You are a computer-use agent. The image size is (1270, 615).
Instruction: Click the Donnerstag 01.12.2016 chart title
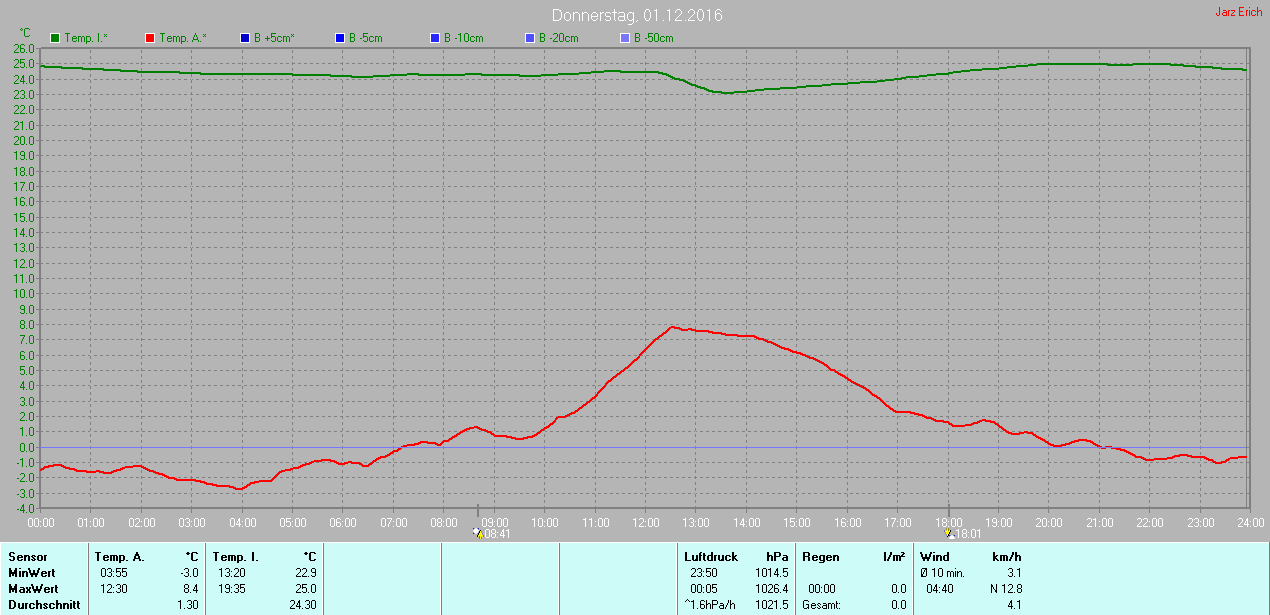638,16
